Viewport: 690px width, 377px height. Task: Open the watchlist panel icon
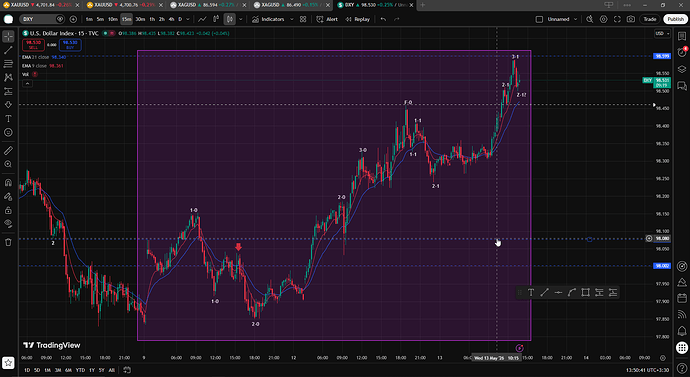(x=682, y=36)
